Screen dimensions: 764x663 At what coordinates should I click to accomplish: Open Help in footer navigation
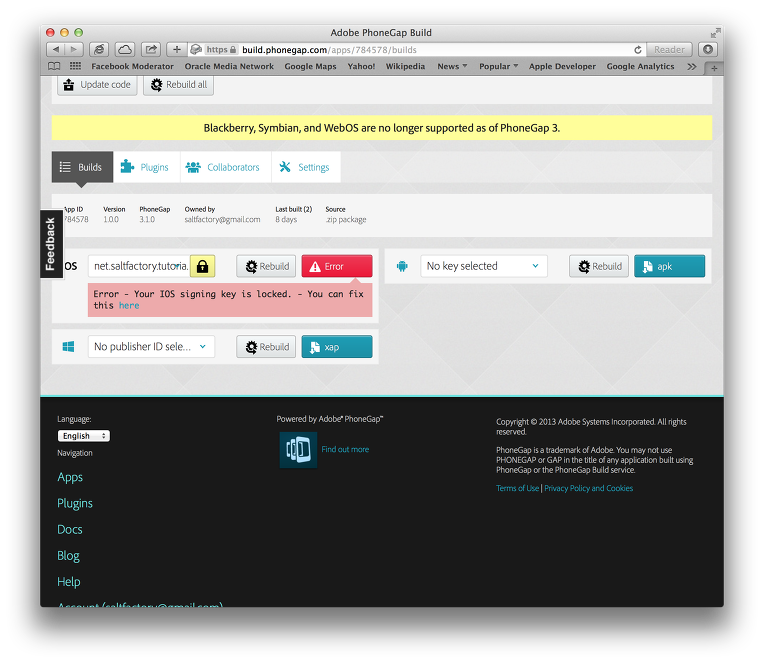click(69, 582)
